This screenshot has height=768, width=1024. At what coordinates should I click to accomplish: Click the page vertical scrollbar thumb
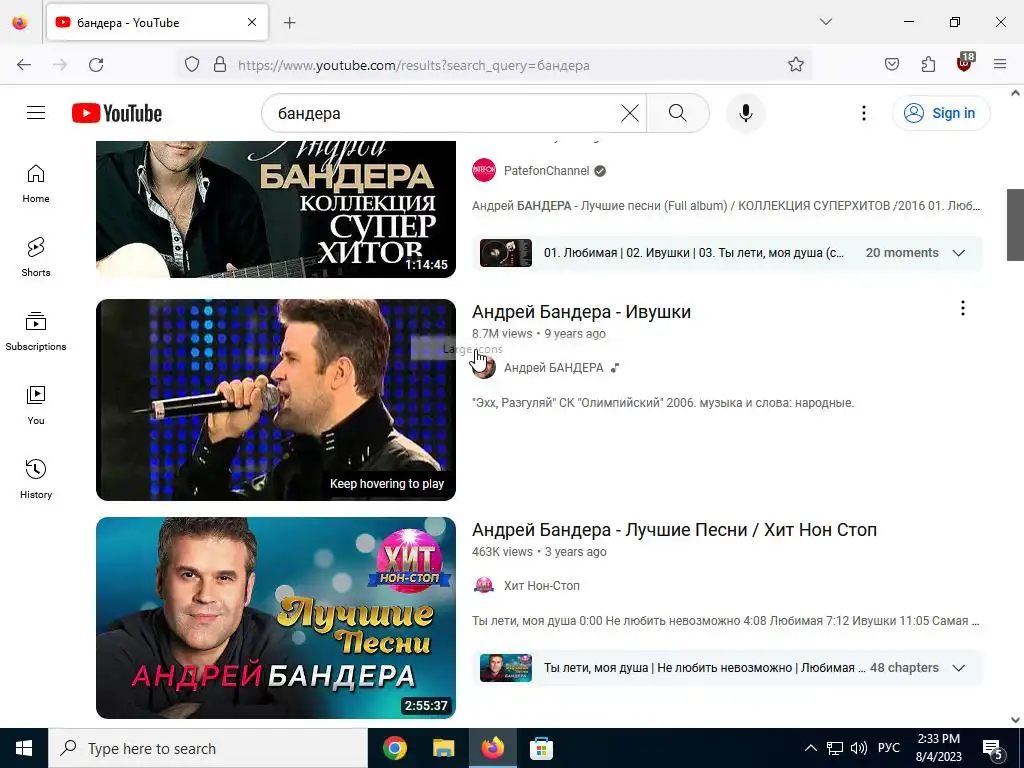(x=1015, y=225)
